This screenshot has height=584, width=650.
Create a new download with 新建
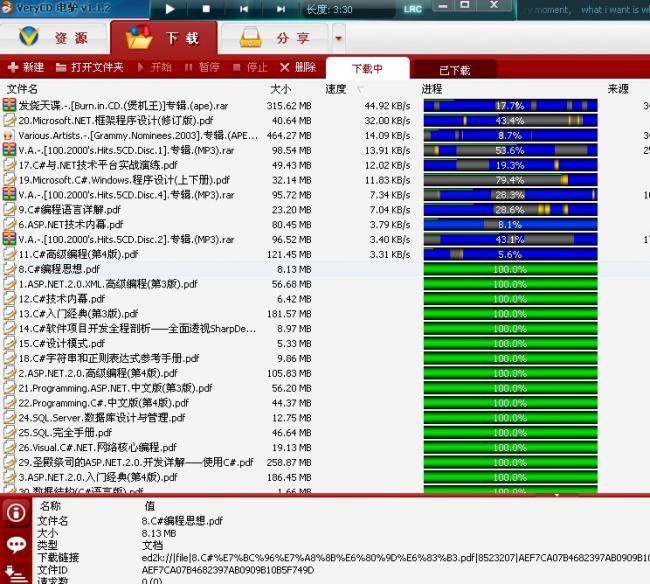[x=26, y=67]
